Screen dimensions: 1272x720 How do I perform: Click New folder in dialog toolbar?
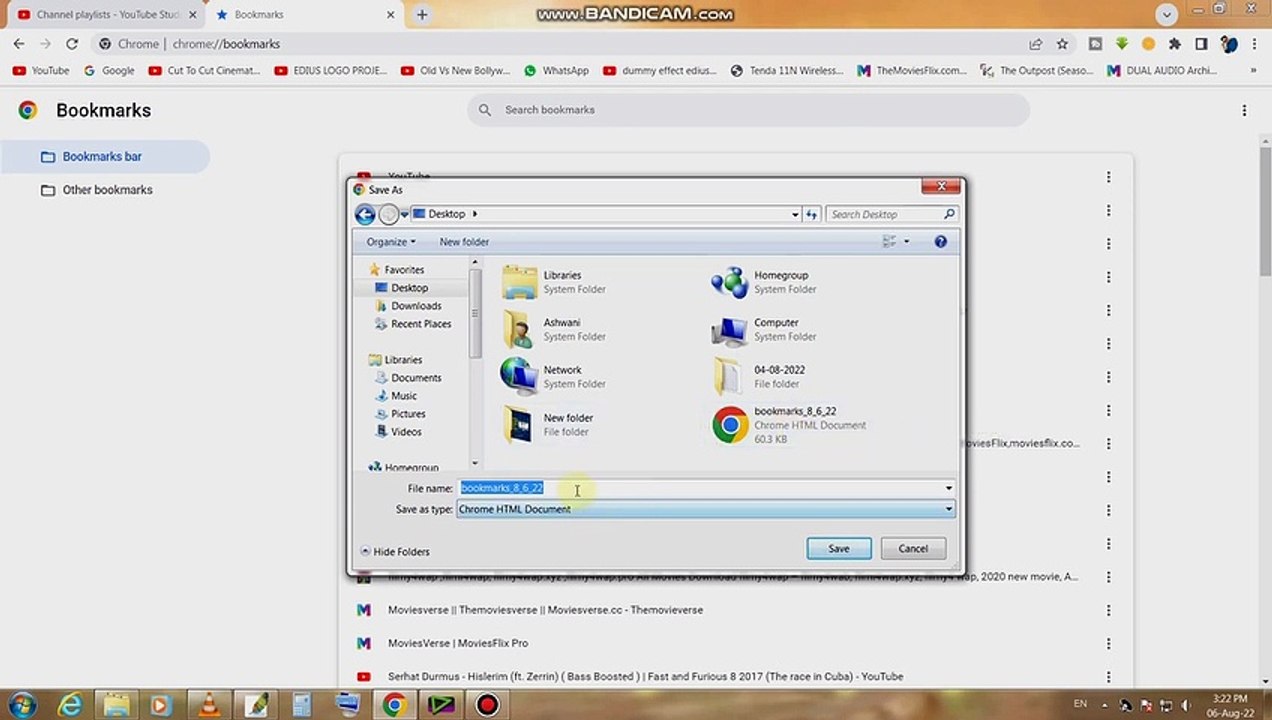coord(464,242)
